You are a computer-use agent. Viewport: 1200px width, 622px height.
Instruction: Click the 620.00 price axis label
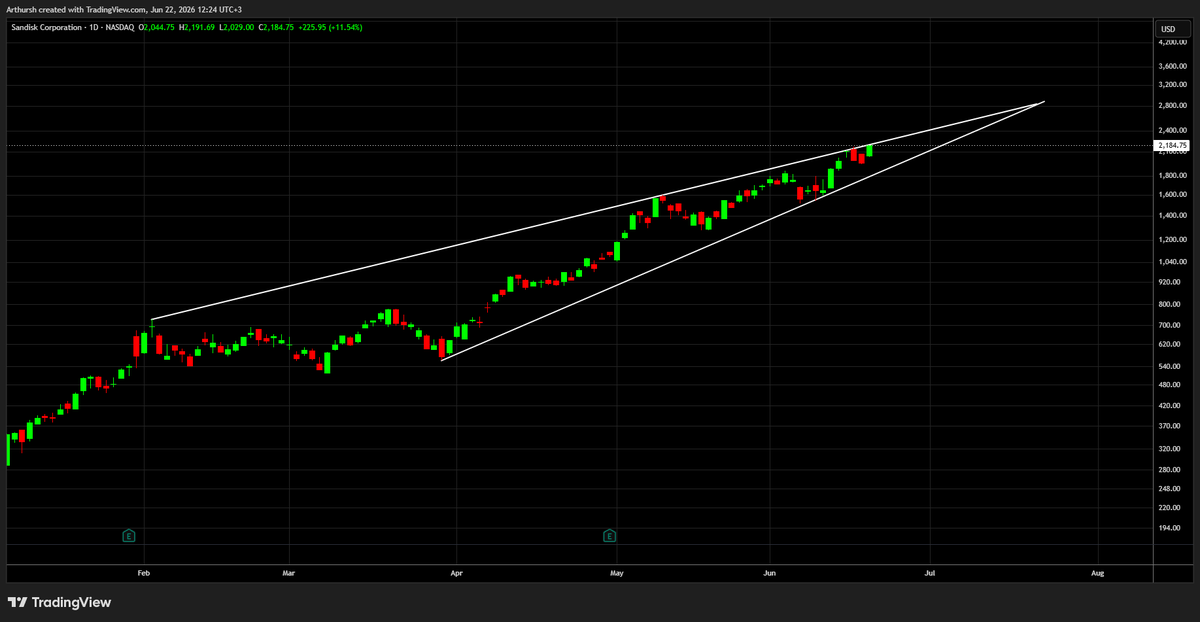(x=1170, y=344)
